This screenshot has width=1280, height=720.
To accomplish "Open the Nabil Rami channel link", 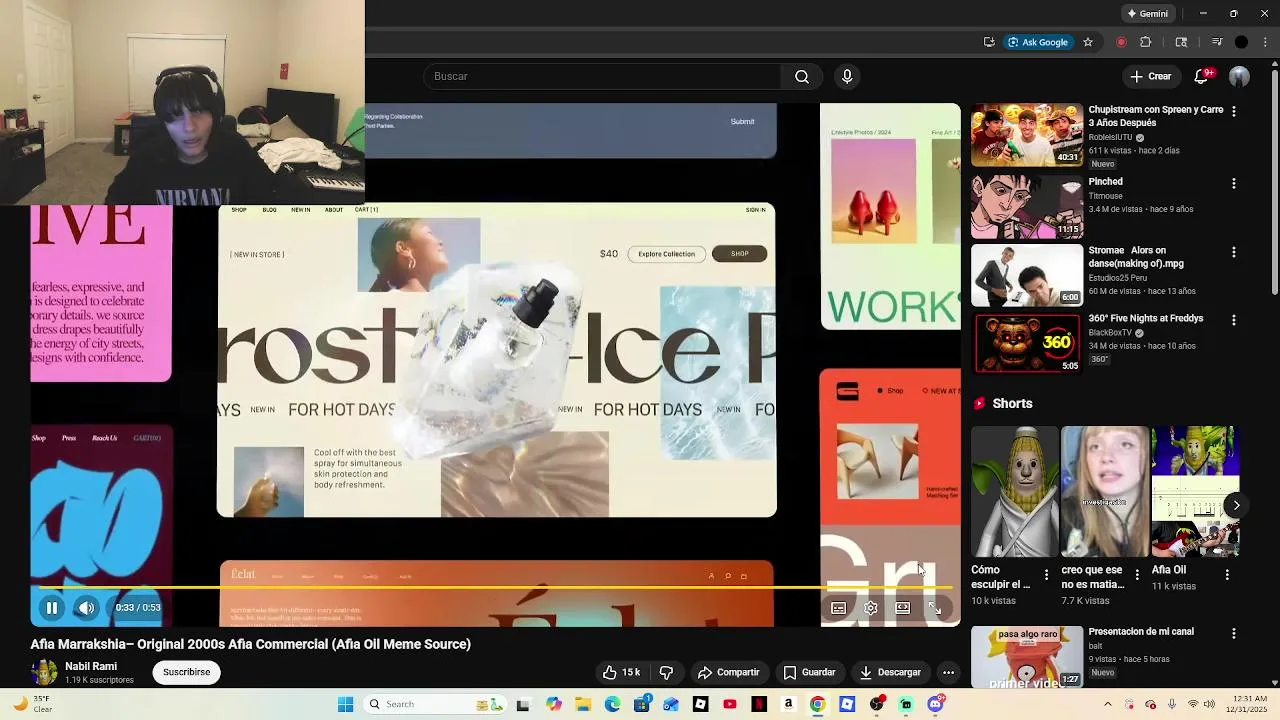I will (91, 666).
